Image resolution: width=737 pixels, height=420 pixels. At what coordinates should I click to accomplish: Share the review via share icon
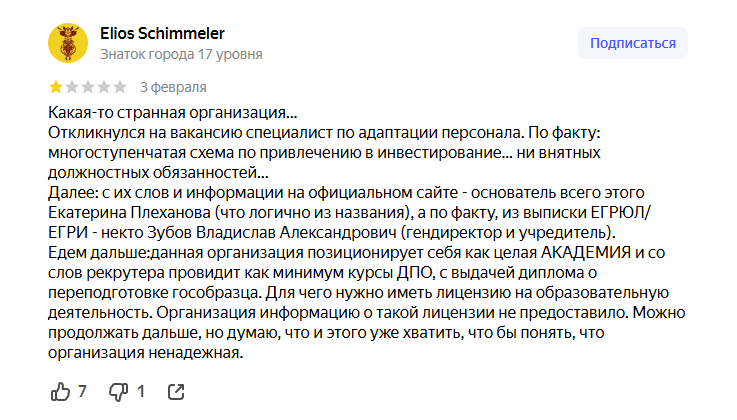[175, 391]
